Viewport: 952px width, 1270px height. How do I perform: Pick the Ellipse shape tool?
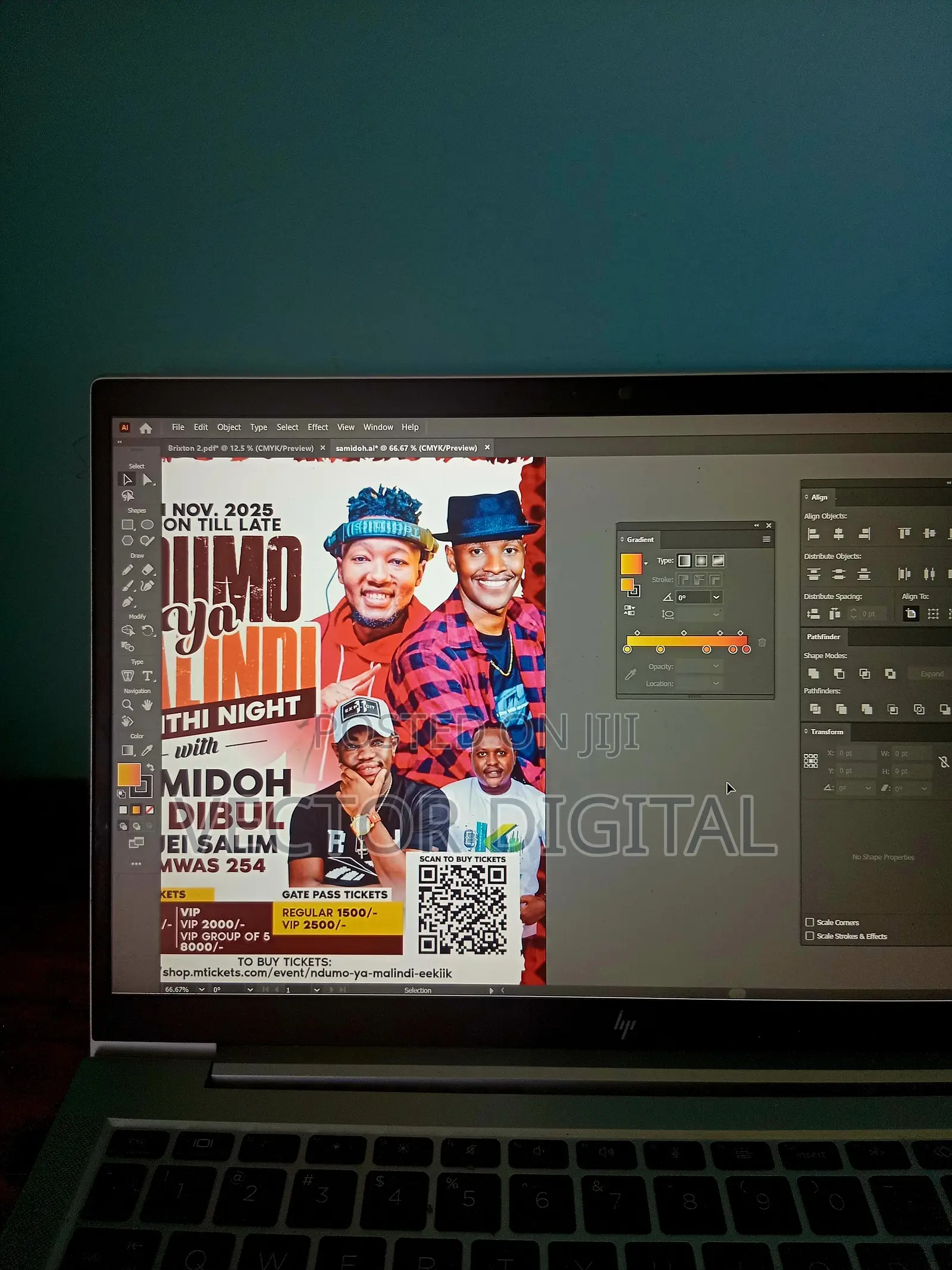coord(148,525)
